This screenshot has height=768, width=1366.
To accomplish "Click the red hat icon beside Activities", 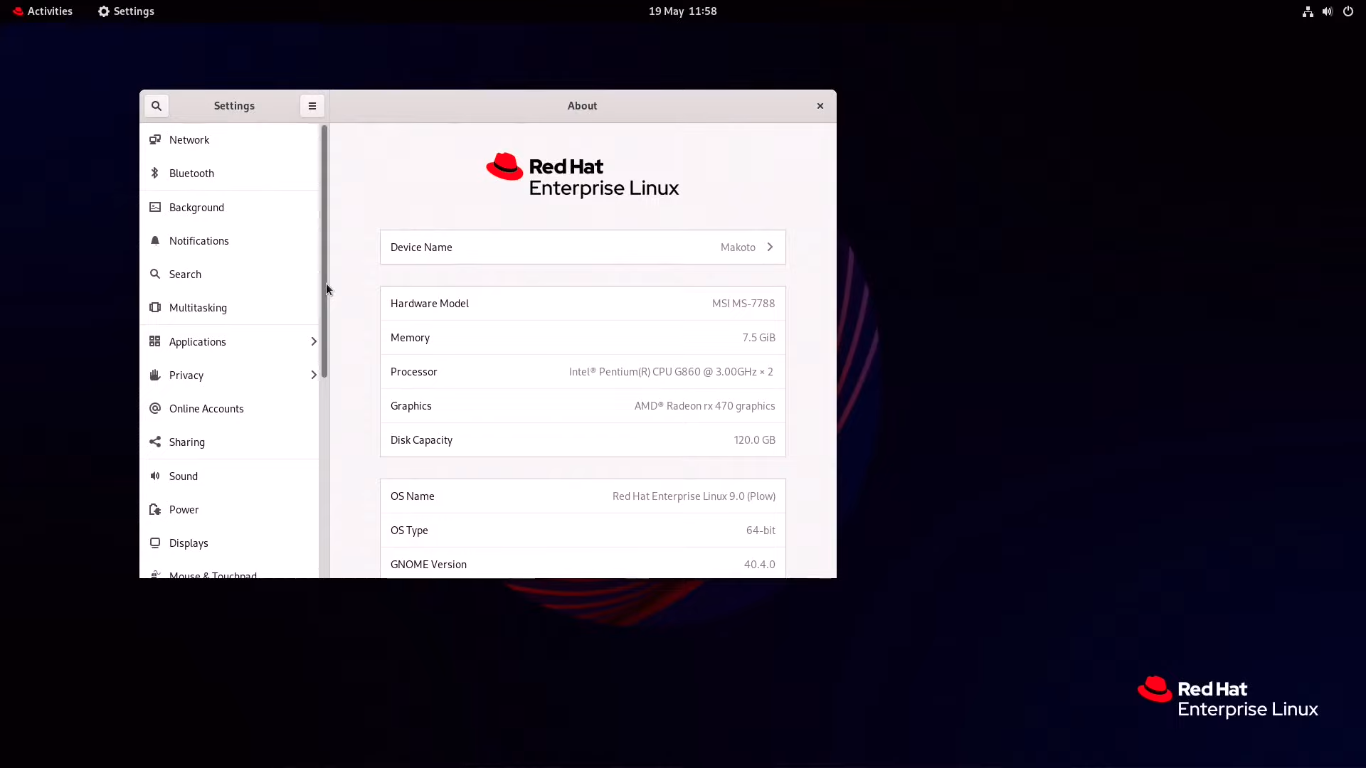I will (x=18, y=11).
